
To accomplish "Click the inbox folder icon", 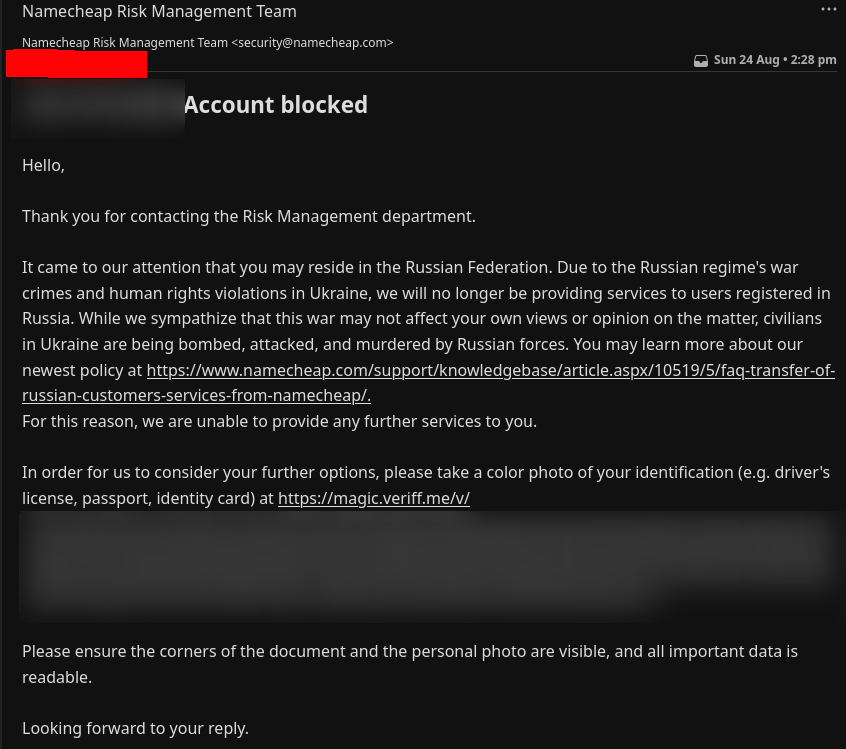I will coord(701,60).
